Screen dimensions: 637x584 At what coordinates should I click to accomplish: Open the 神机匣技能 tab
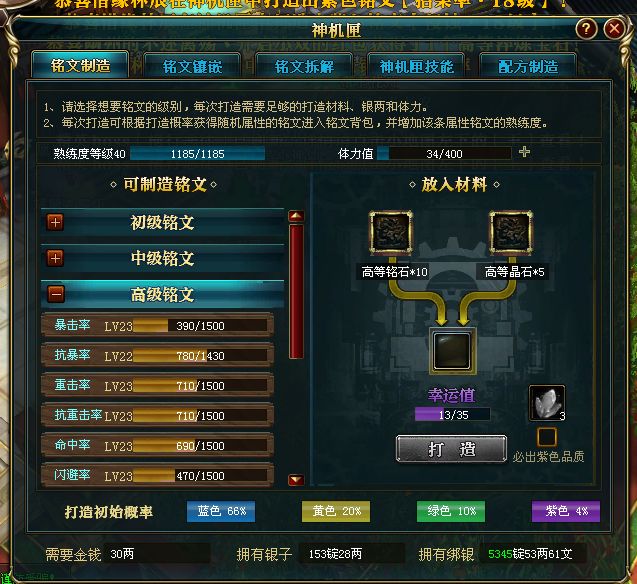coord(416,66)
